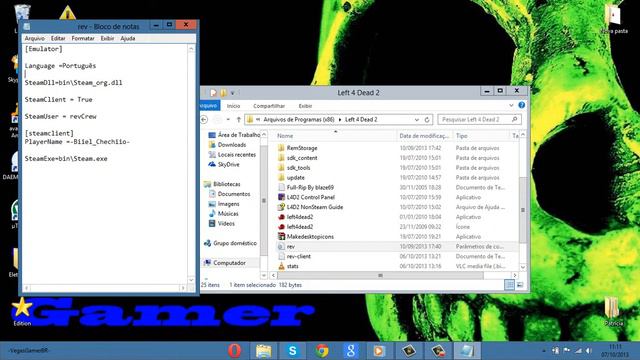Open Editar menu in Notepad

(58, 38)
